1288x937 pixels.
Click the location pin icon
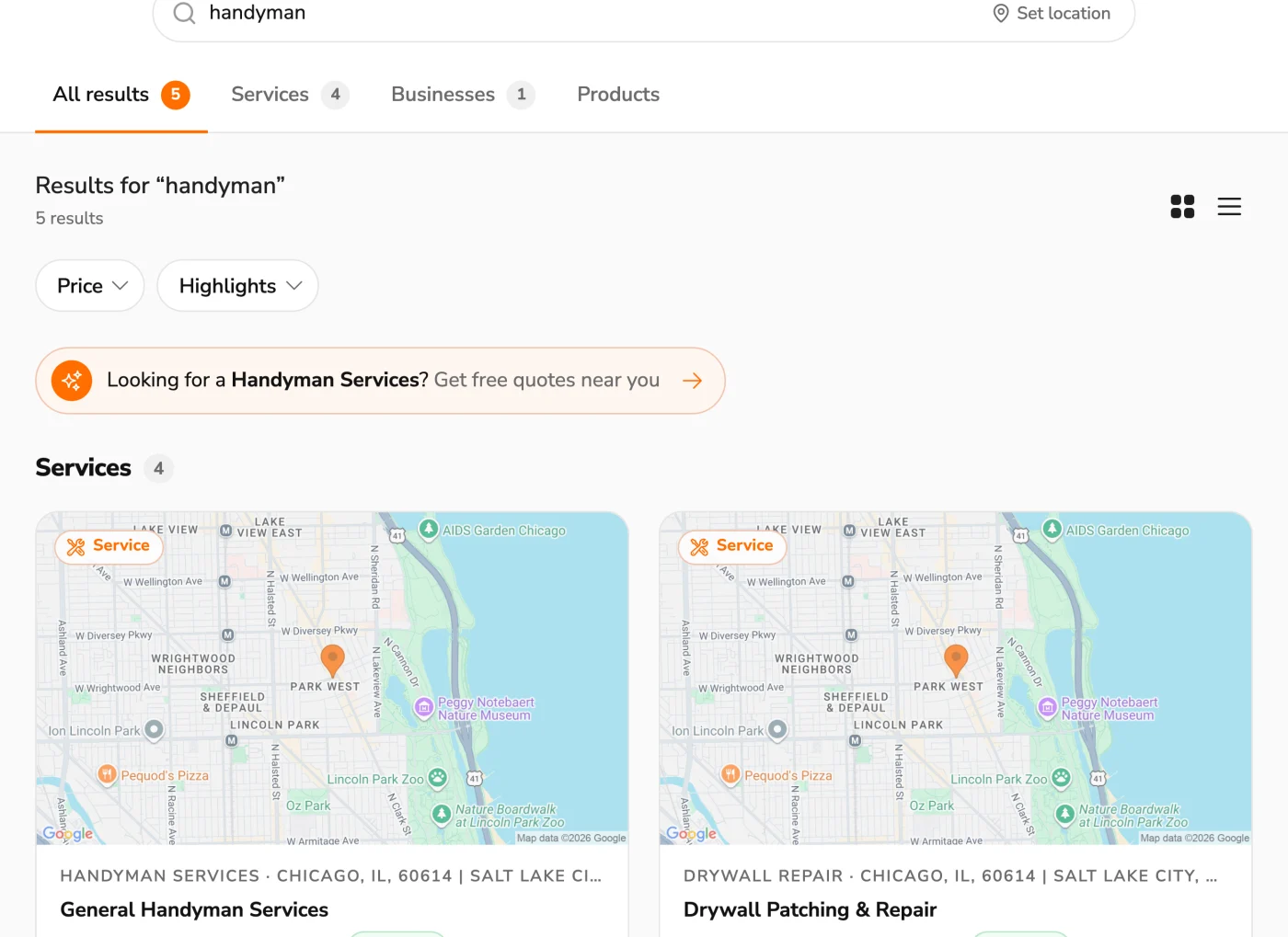(1001, 13)
